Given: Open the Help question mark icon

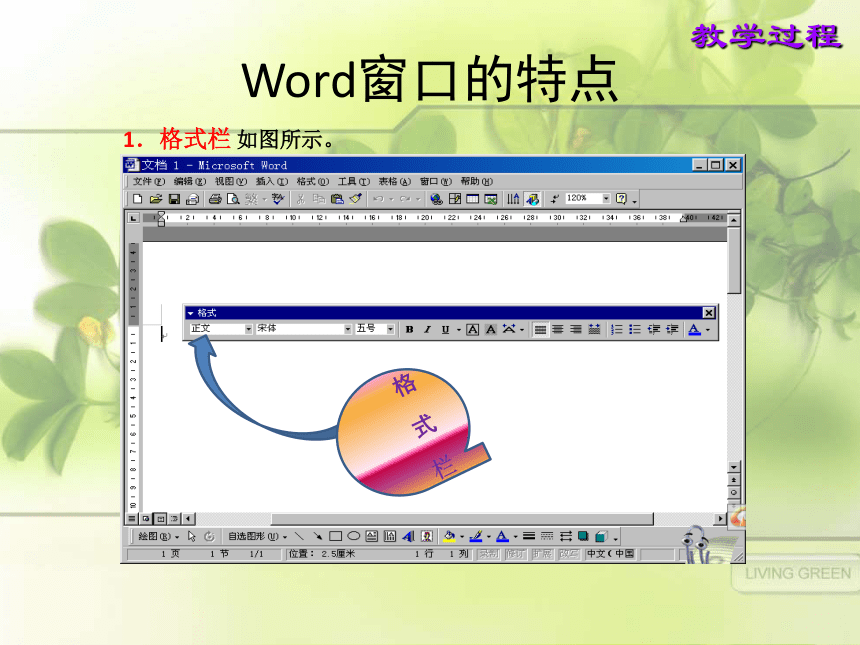Looking at the screenshot, I should pyautogui.click(x=621, y=199).
